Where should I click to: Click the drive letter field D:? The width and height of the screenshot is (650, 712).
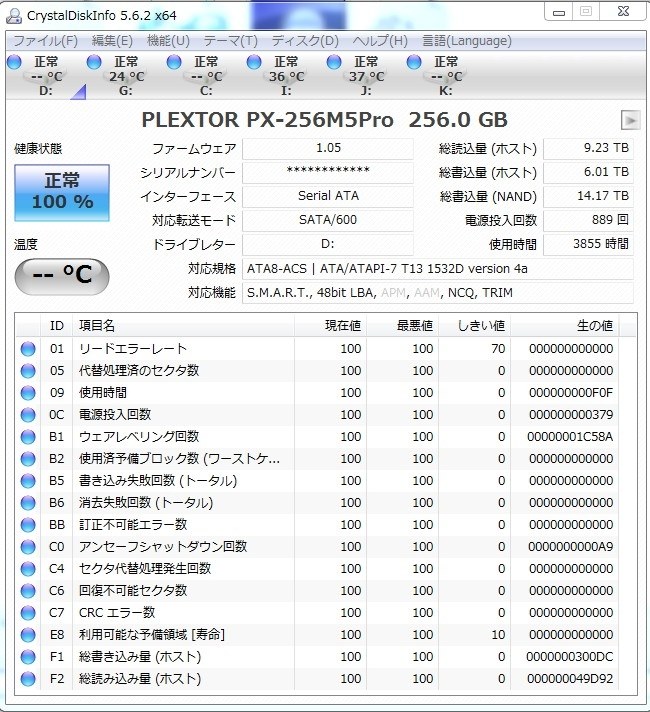point(328,244)
